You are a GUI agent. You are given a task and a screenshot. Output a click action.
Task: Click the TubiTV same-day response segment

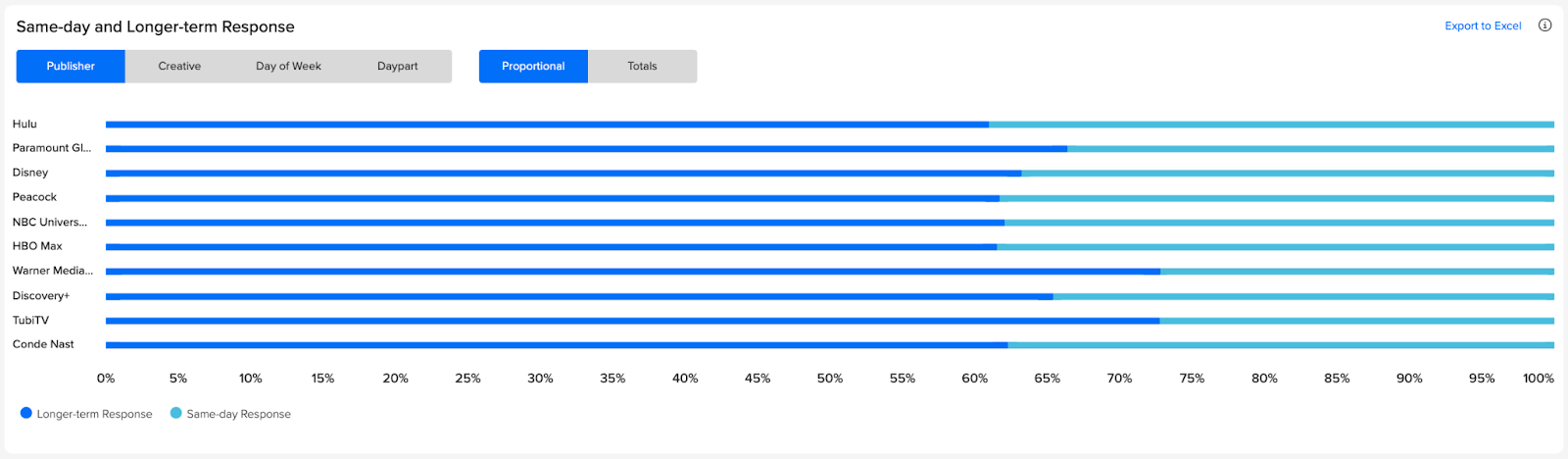point(1357,321)
